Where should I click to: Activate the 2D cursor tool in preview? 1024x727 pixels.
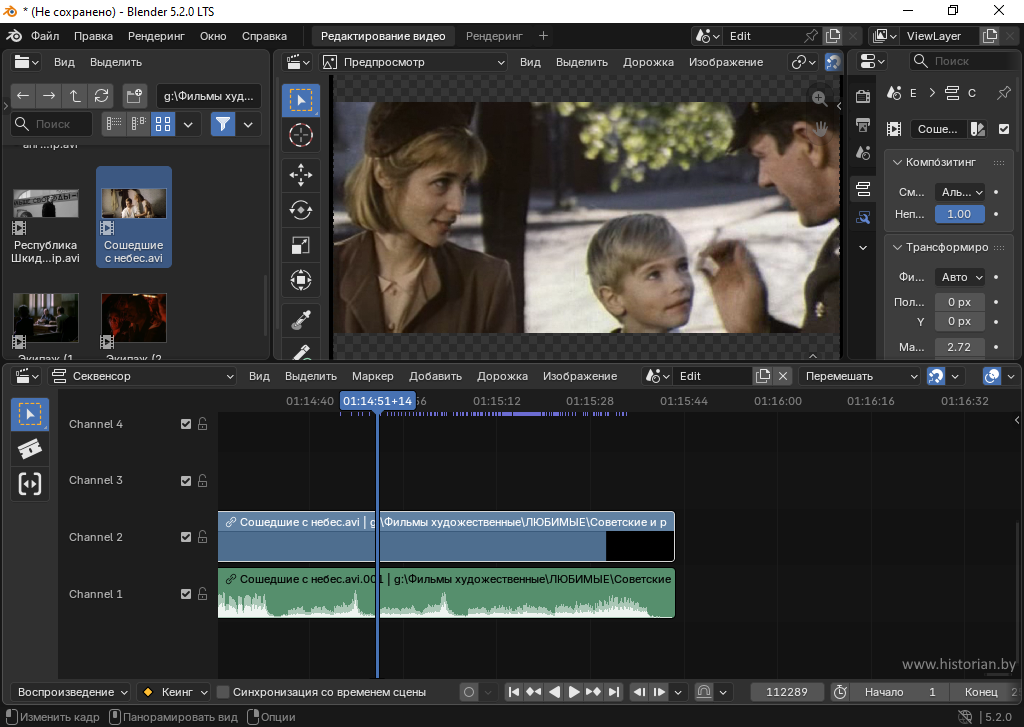300,135
